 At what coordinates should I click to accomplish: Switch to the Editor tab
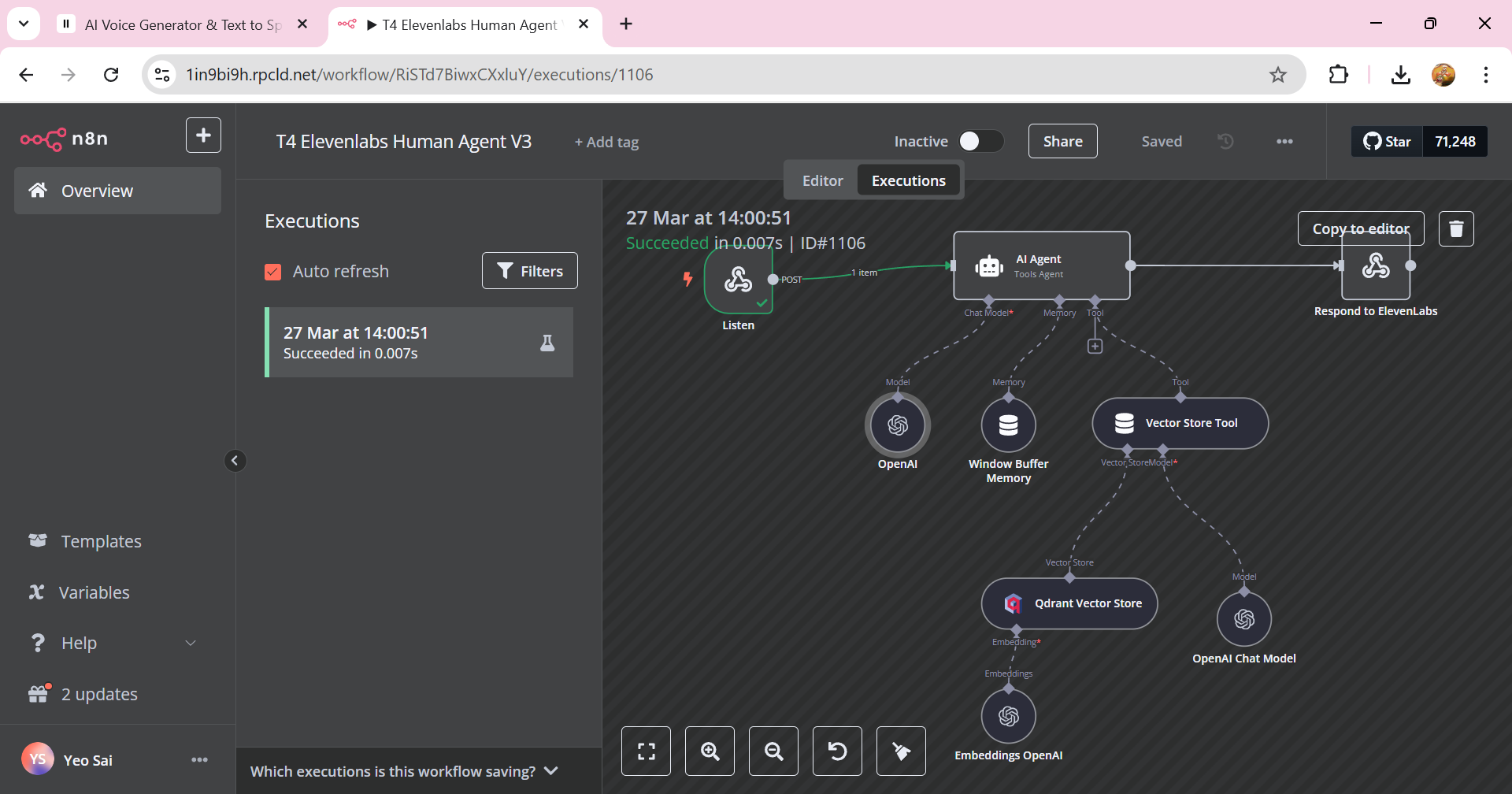pos(822,180)
